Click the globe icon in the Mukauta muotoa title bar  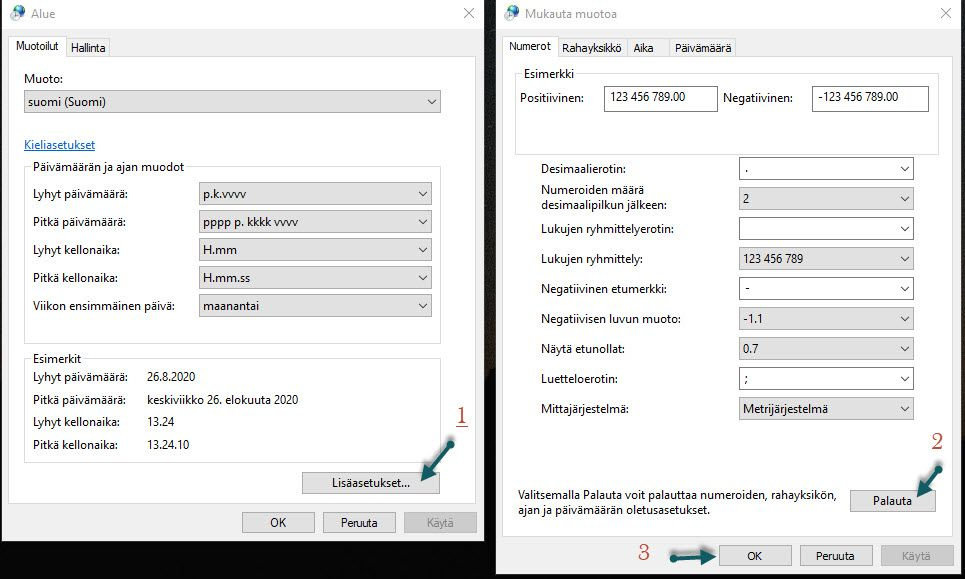tap(511, 13)
